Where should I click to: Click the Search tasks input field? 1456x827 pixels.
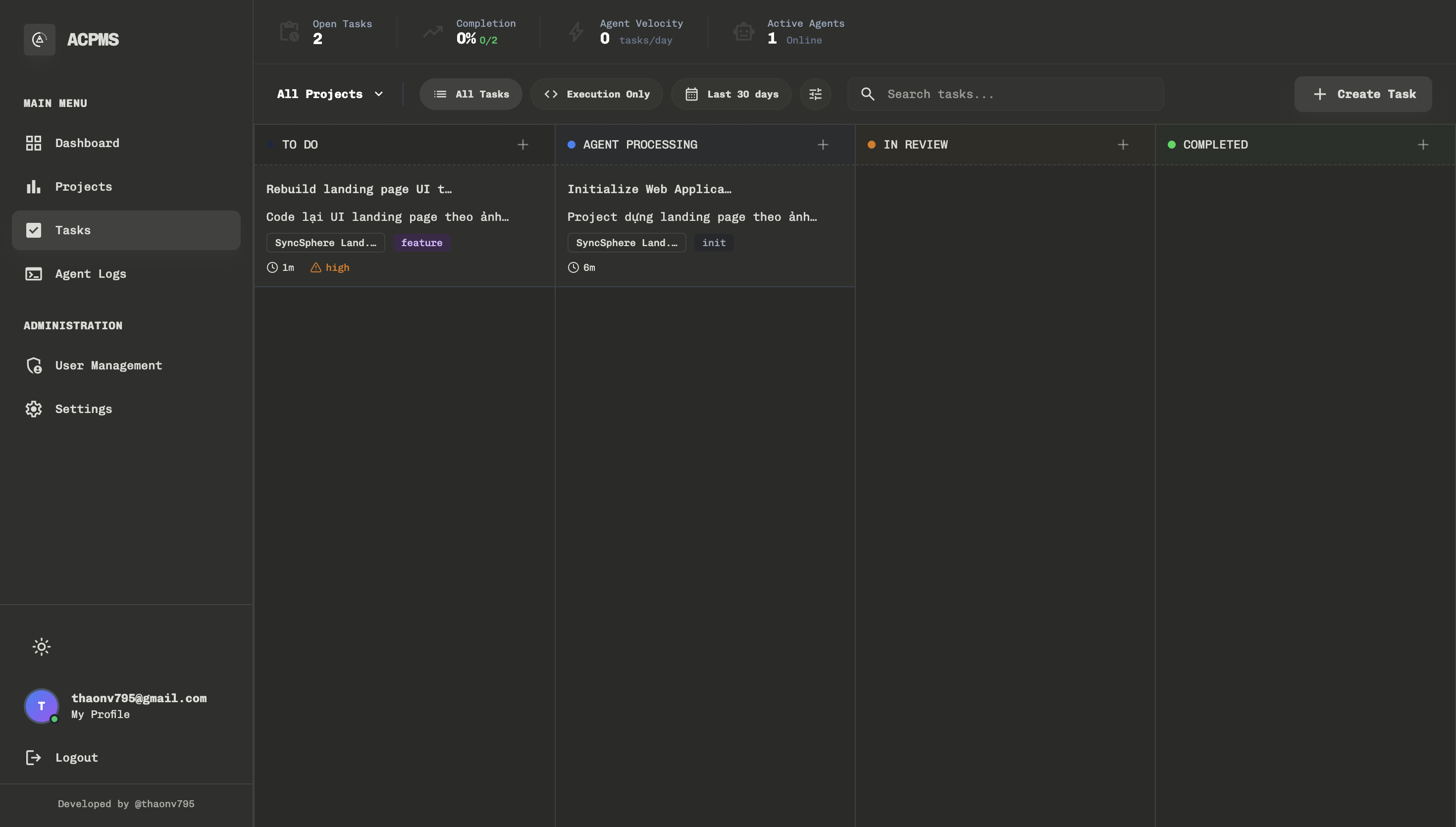[1005, 94]
